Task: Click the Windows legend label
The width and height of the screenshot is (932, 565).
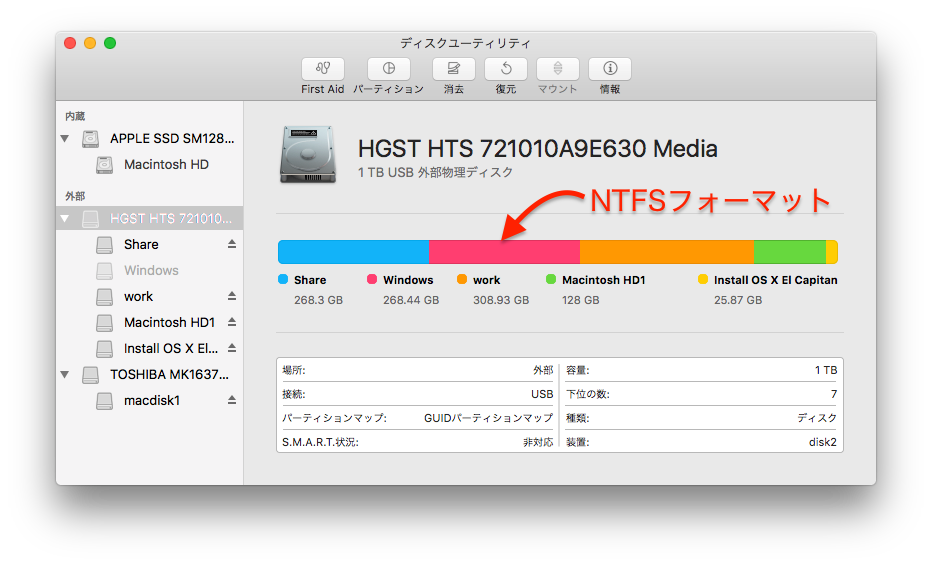Action: pos(408,280)
